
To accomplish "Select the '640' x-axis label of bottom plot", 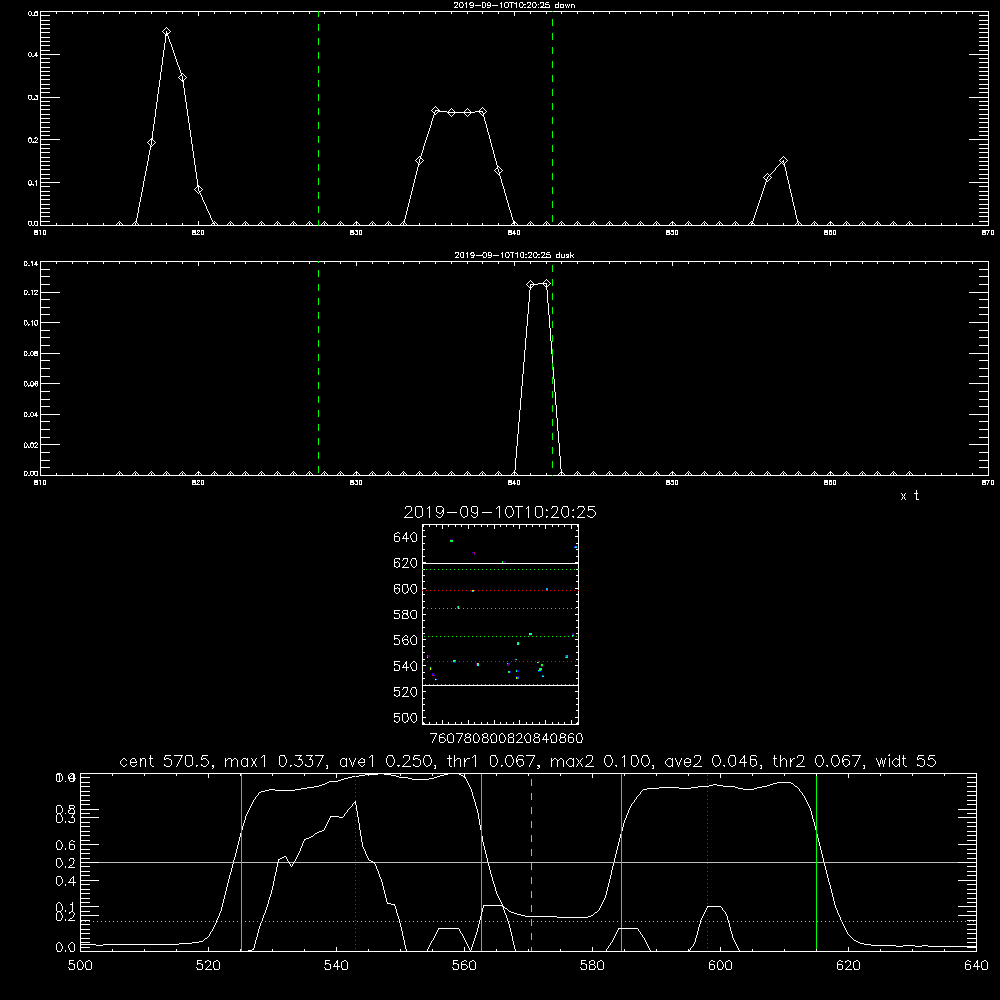I will coord(976,966).
